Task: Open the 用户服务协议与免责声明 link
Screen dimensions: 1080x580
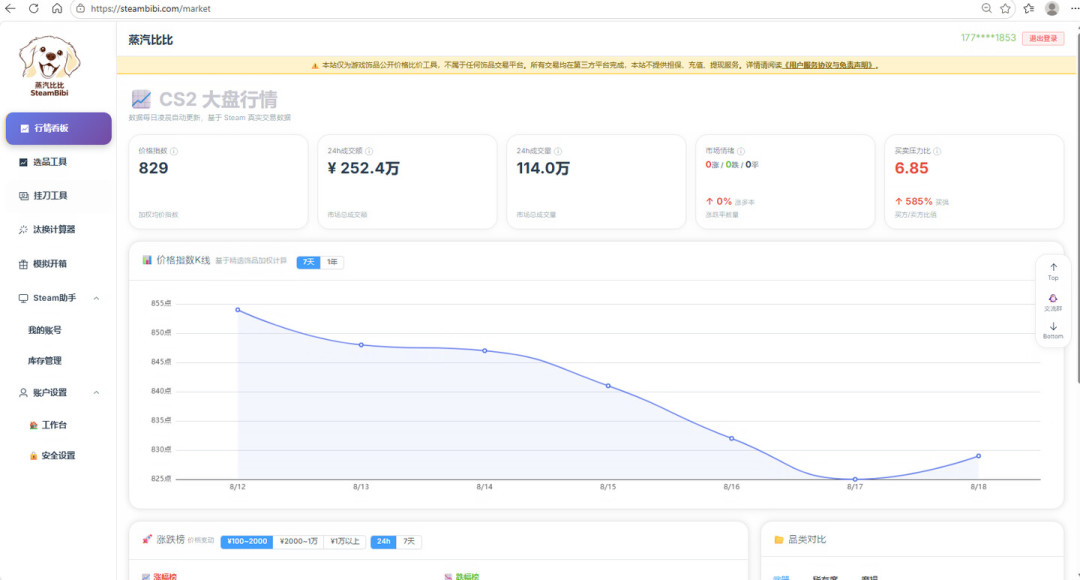Action: coord(829,65)
